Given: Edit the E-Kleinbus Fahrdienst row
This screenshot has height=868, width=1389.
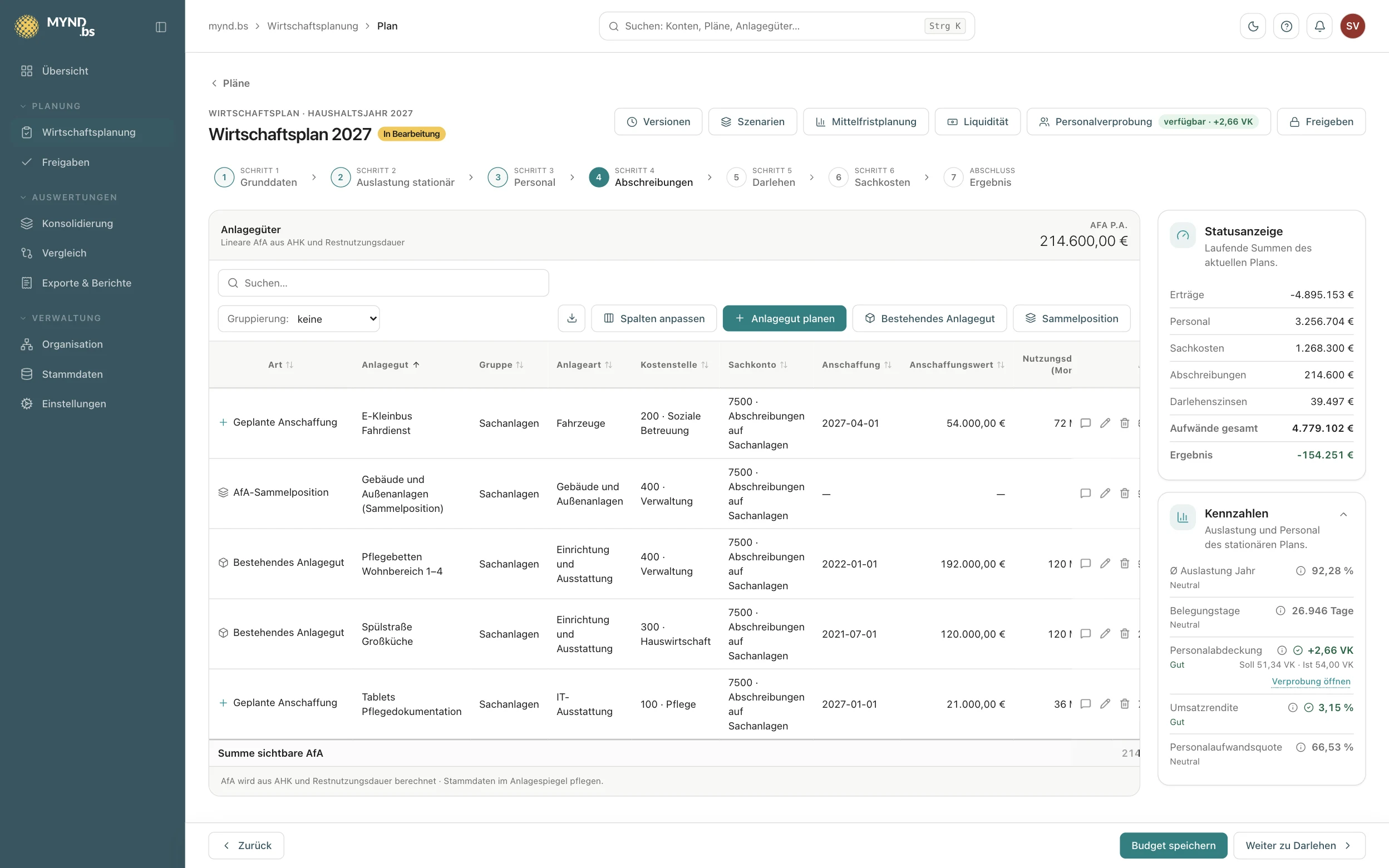Looking at the screenshot, I should [1105, 423].
